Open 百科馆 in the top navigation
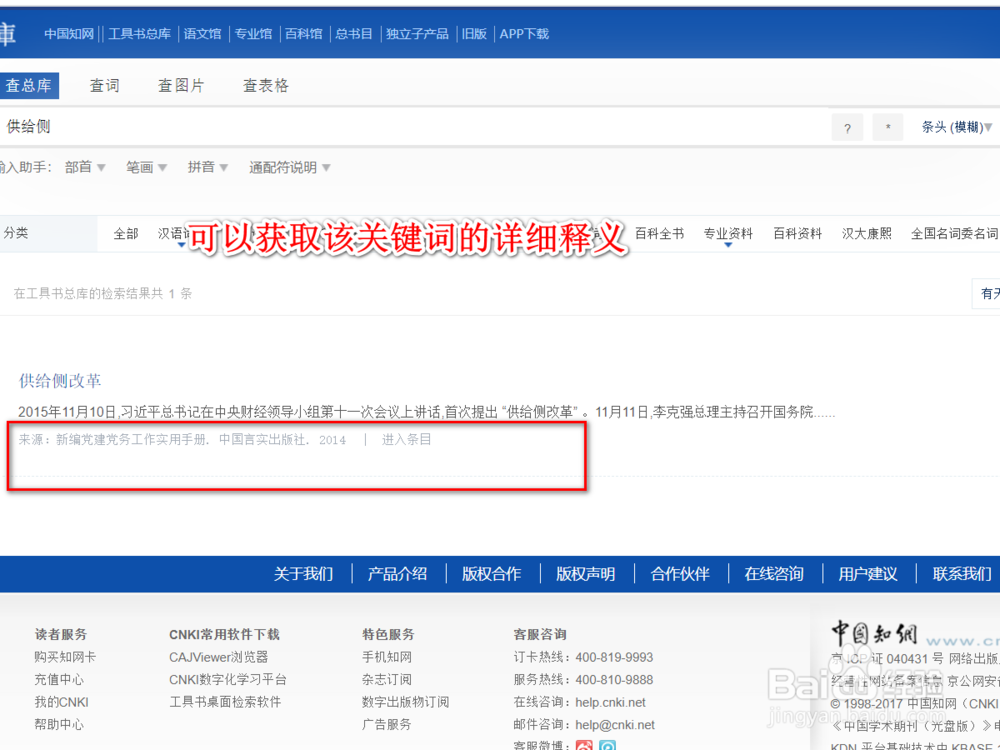This screenshot has height=750, width=1000. 304,34
